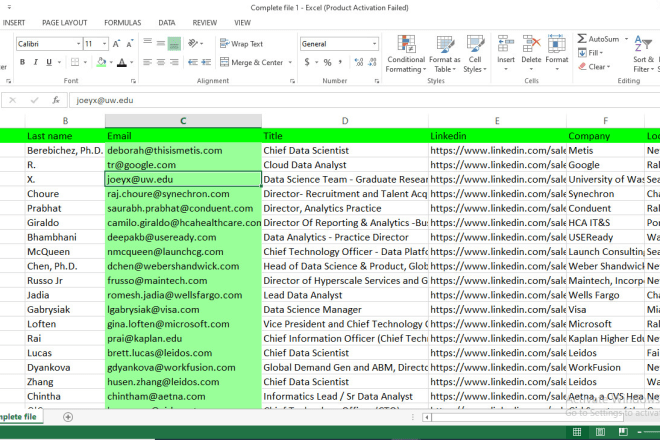Decrease indent icon
Viewport: 660px width, 440px height.
point(193,62)
